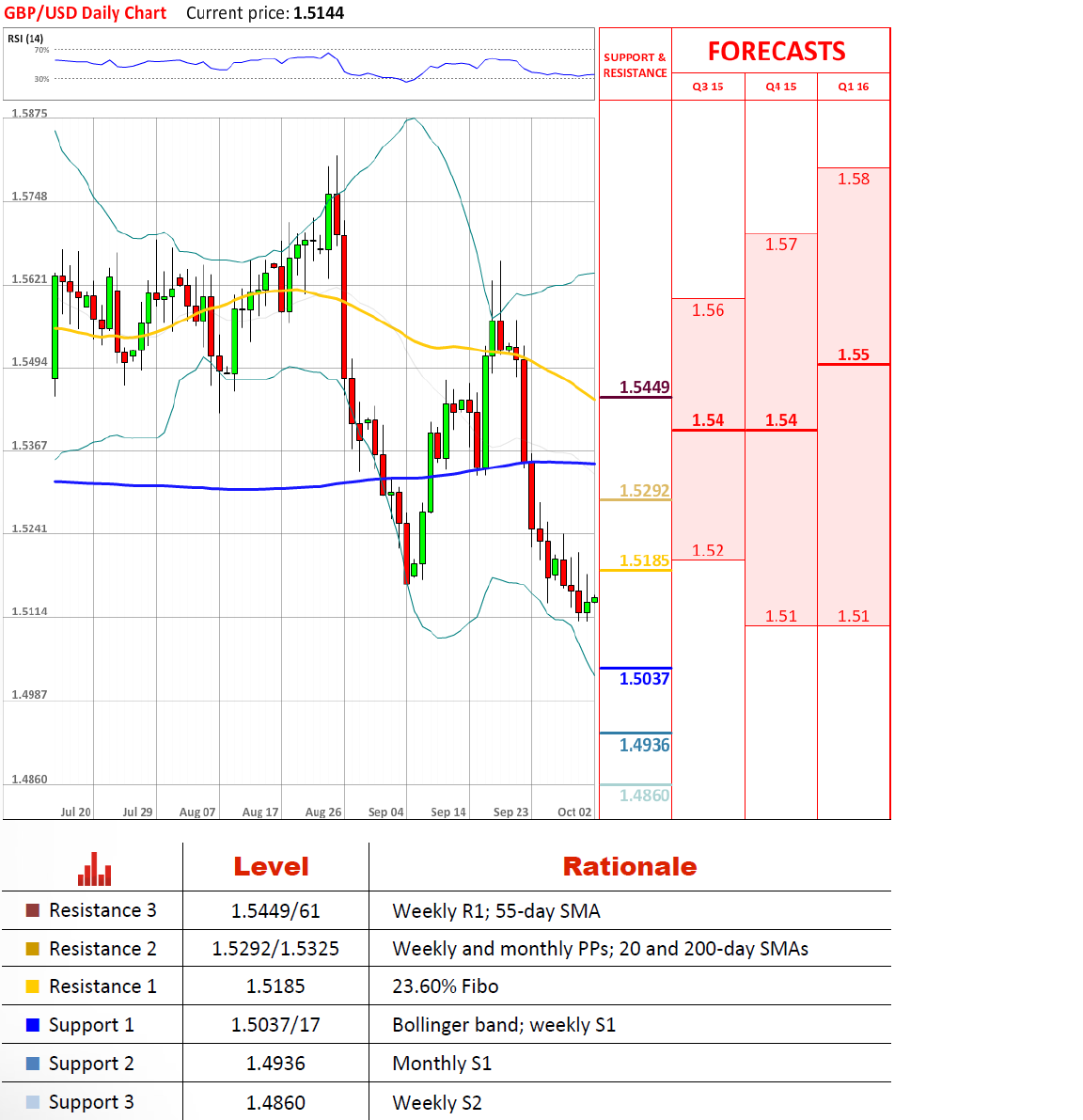
Task: Click the Q4 15 upper forecast 1.57
Action: (781, 245)
